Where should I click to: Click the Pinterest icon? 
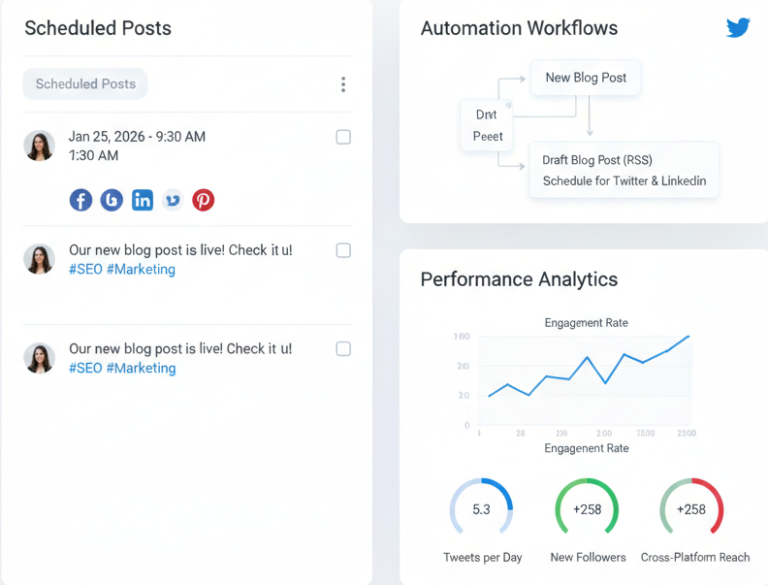pos(203,200)
